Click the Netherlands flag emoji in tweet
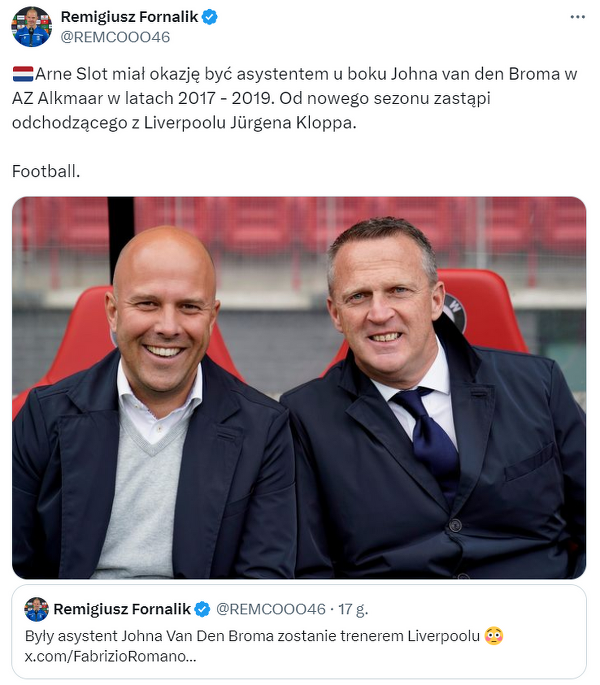The height and width of the screenshot is (685, 600). (x=22, y=75)
